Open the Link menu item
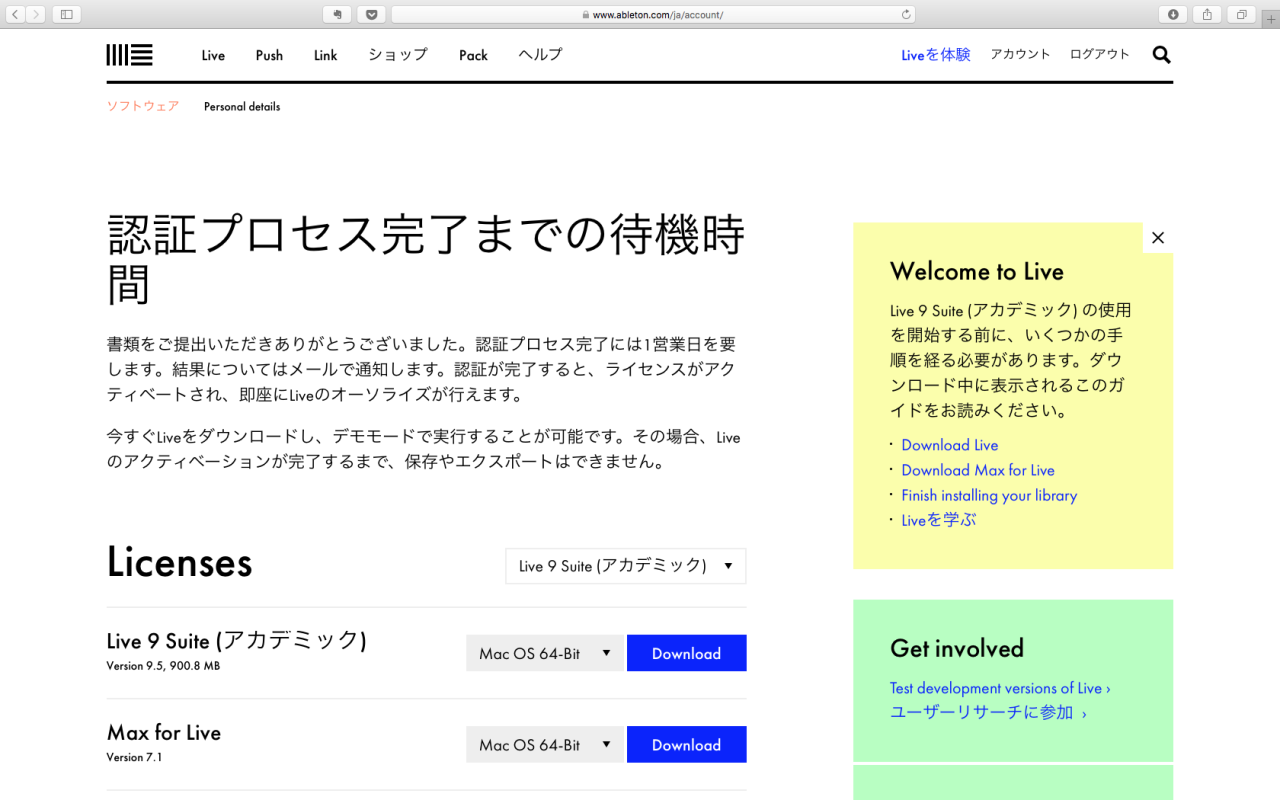Viewport: 1280px width, 800px height. [x=326, y=55]
